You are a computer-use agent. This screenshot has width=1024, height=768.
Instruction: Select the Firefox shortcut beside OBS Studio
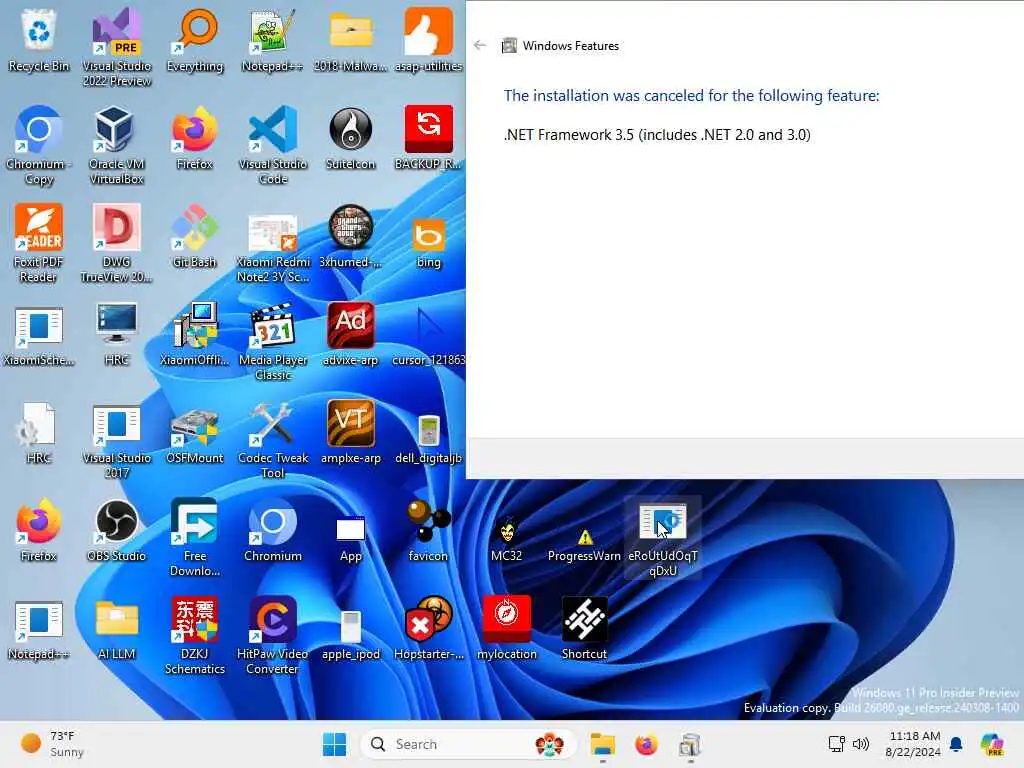(39, 530)
